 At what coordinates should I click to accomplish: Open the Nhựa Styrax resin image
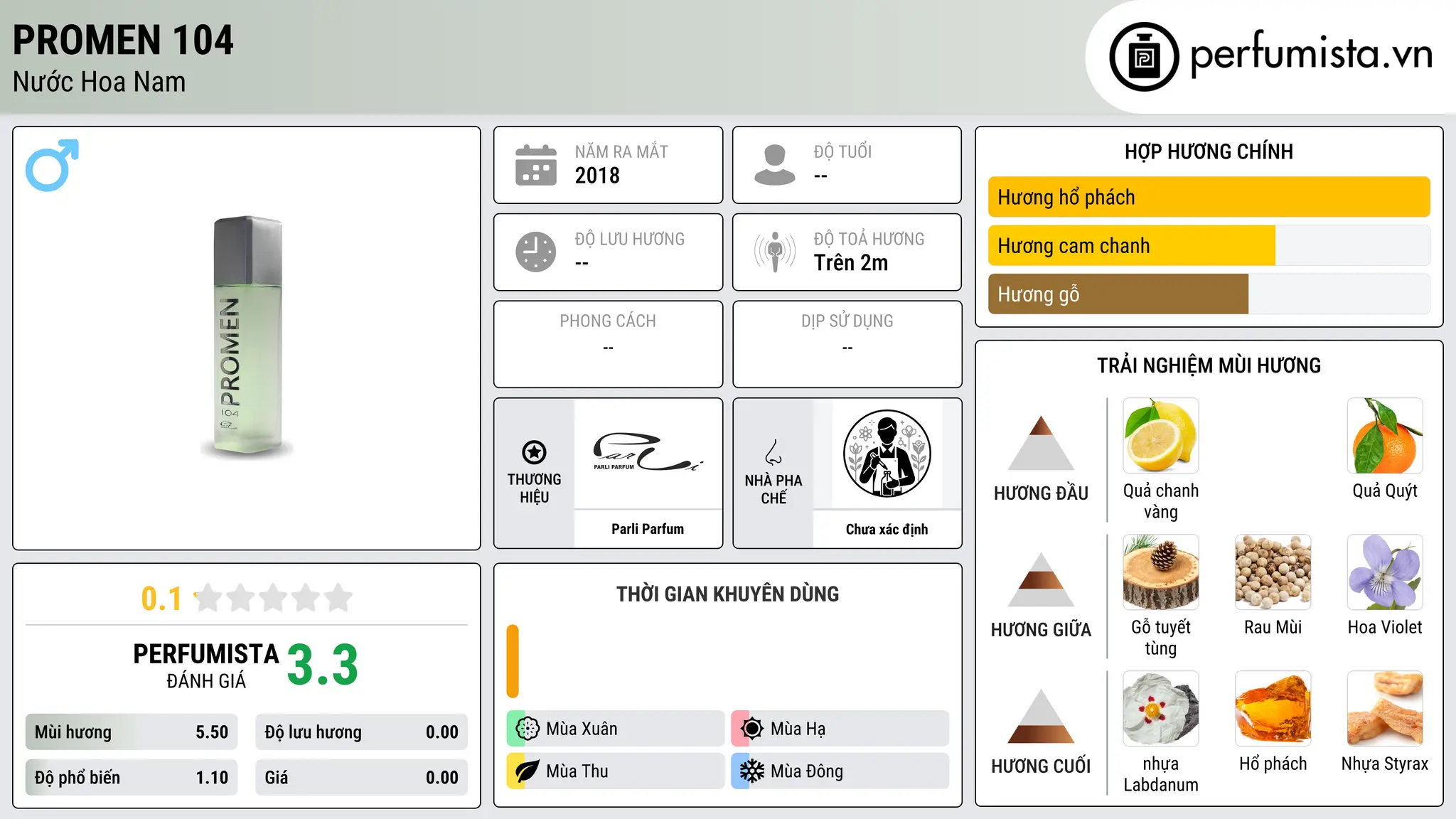(1385, 709)
